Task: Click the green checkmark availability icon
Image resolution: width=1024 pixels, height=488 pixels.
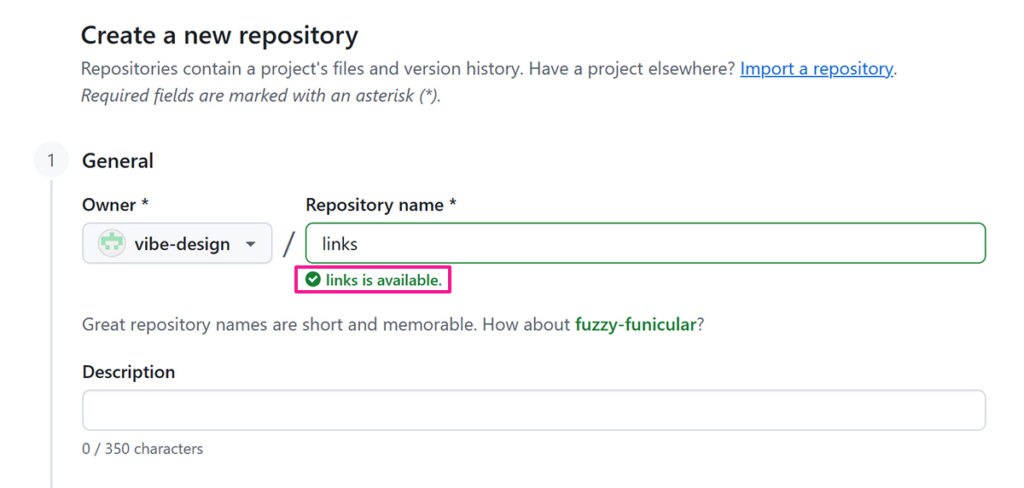Action: [x=313, y=280]
